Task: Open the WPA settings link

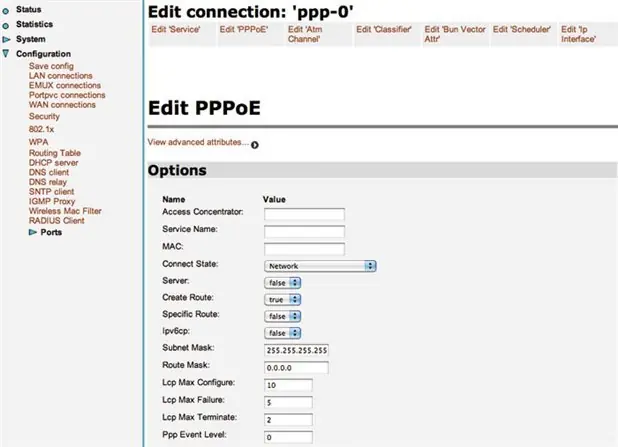Action: pos(39,142)
